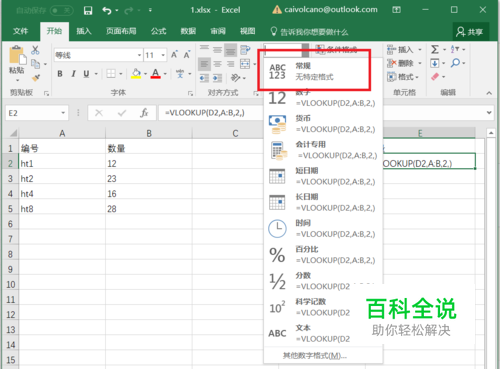The height and width of the screenshot is (369, 500).
Task: Click Increase Font Size icon
Action: (x=174, y=55)
